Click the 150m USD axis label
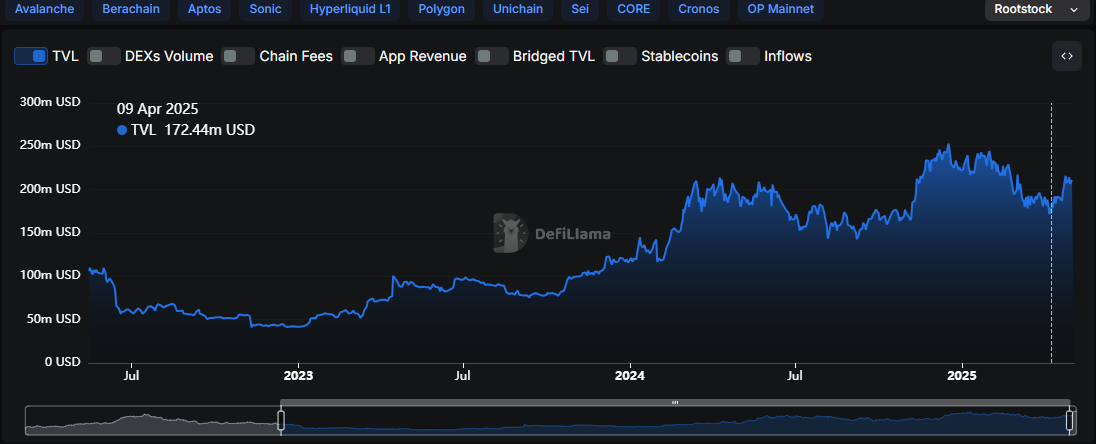This screenshot has height=444, width=1096. tap(50, 232)
